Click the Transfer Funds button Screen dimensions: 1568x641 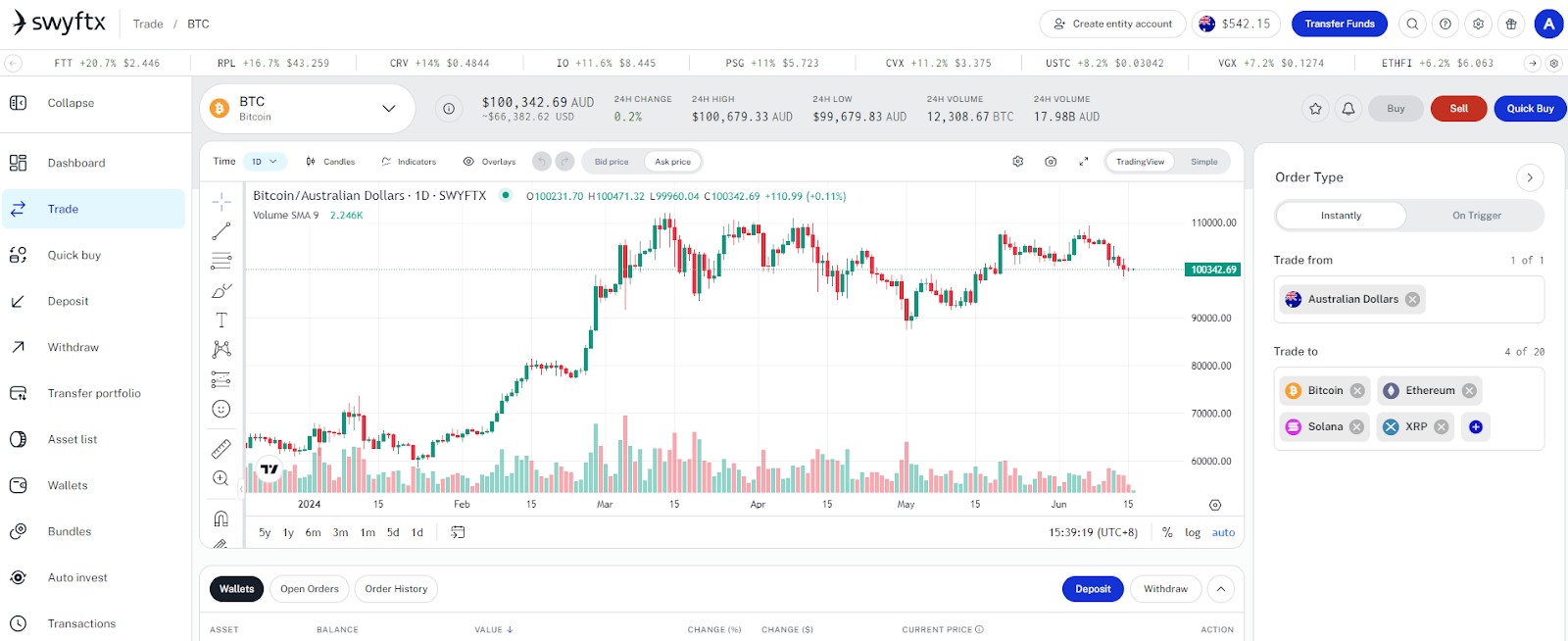(1339, 24)
